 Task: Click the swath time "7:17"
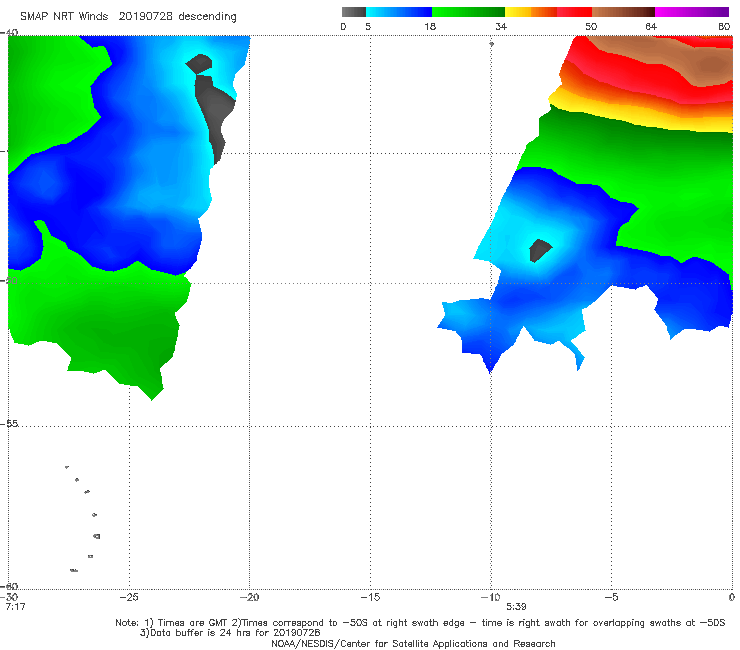[15, 607]
